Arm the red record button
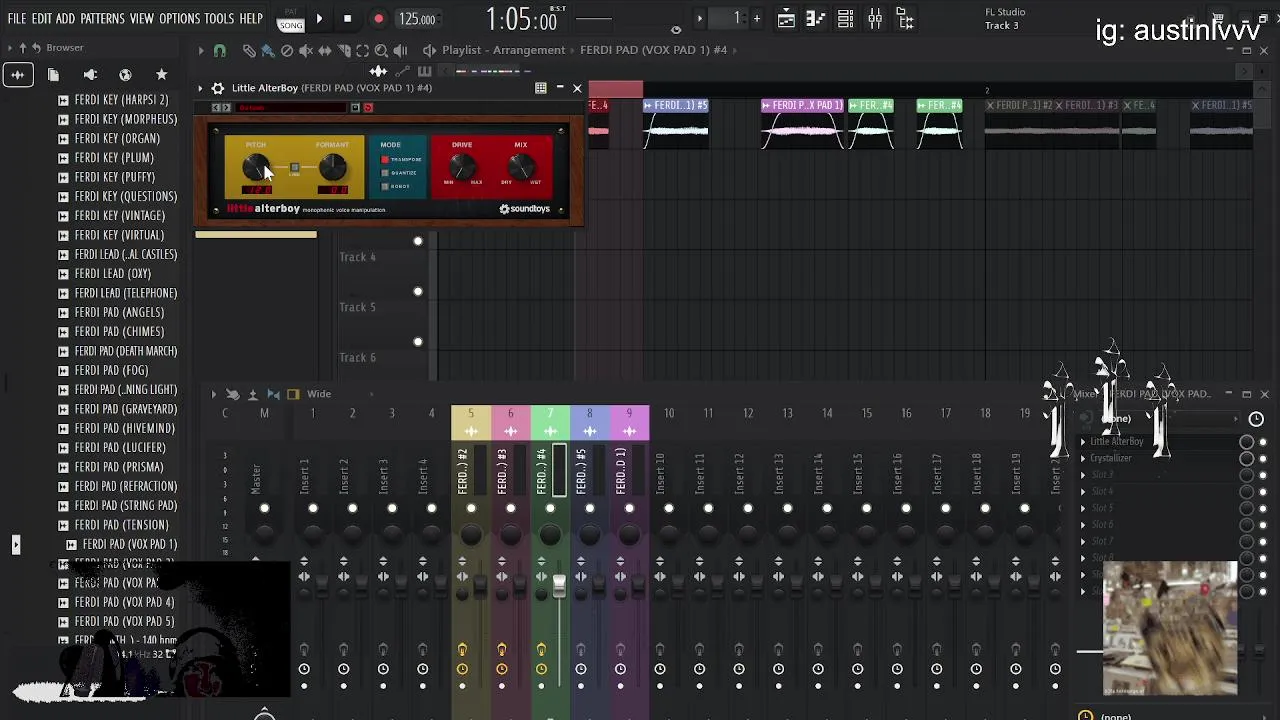Screen dimensions: 1280x720 click(378, 18)
